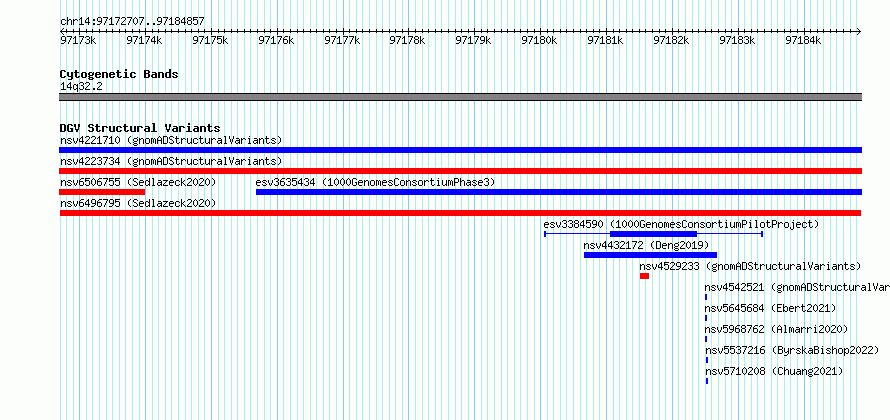This screenshot has height=420, width=890.
Task: Click the Cytogenetic Bands track title
Action: click(119, 74)
